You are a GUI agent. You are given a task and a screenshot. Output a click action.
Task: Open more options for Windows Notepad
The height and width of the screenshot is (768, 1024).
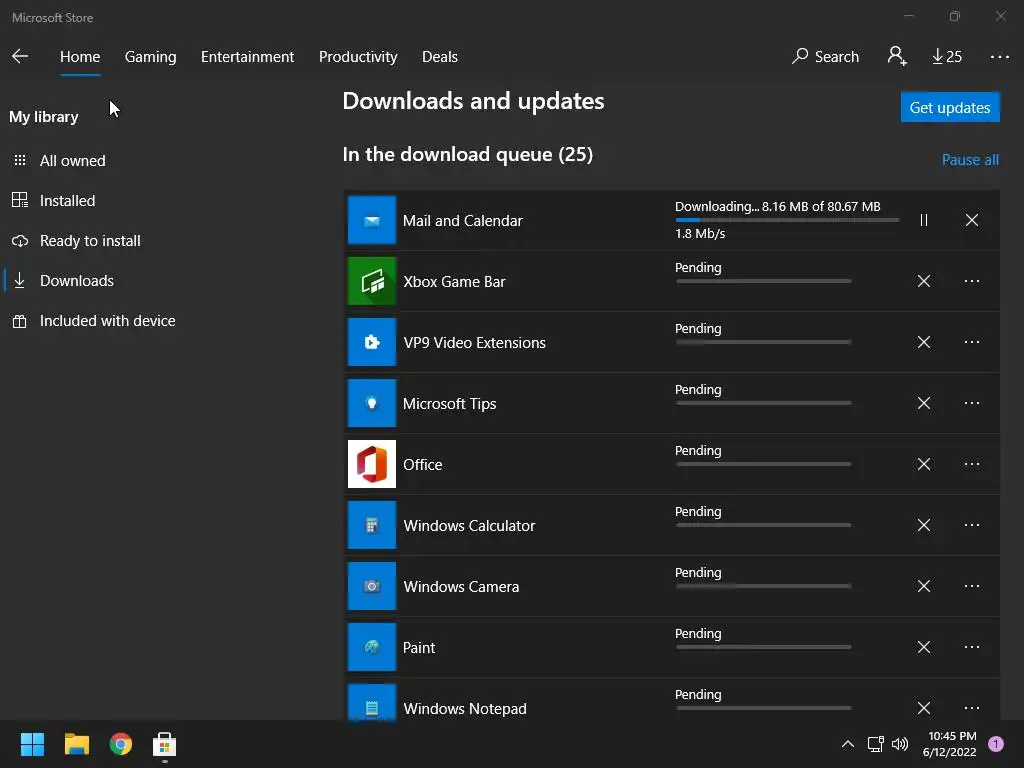coord(972,707)
